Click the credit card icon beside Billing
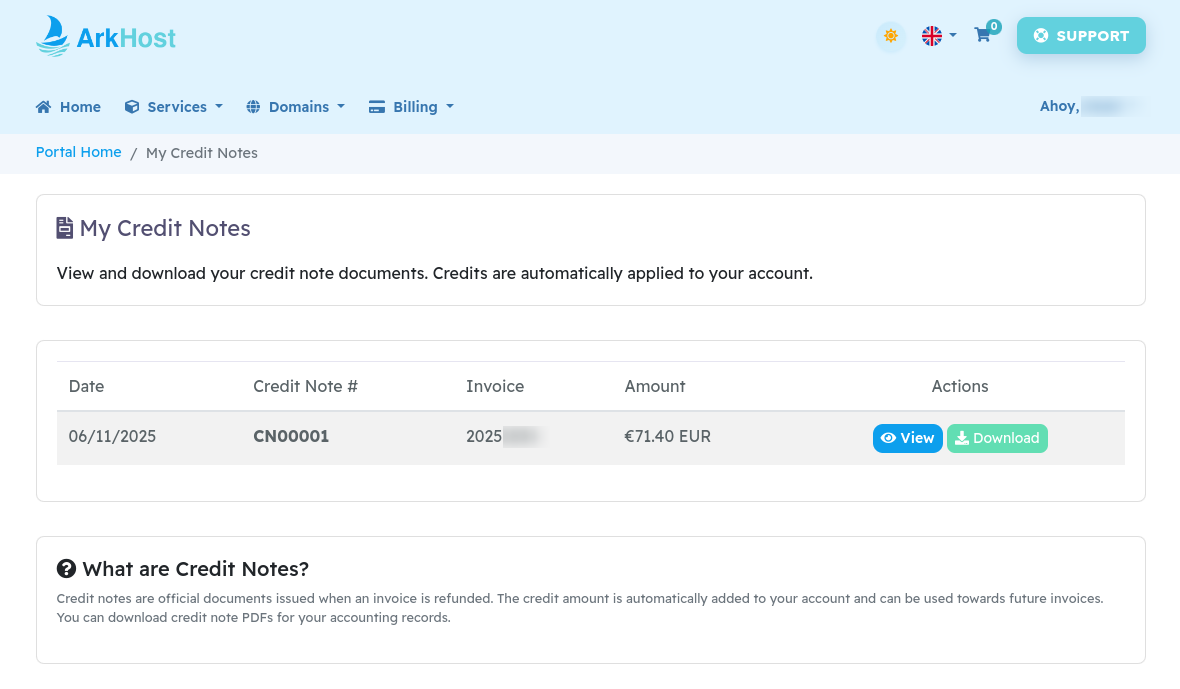This screenshot has width=1180, height=689. pyautogui.click(x=377, y=107)
